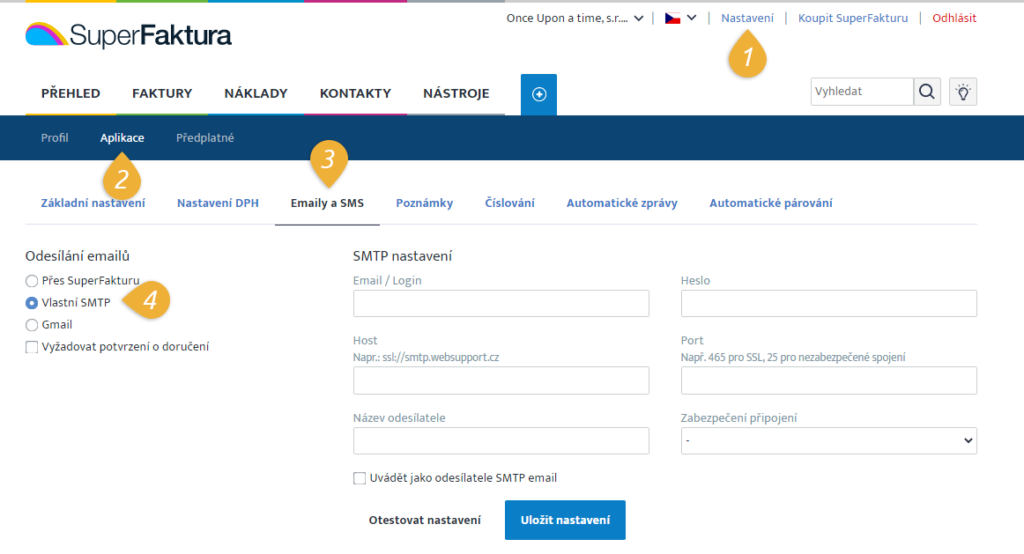
Task: Click the SuperFaktura logo
Action: [x=128, y=35]
